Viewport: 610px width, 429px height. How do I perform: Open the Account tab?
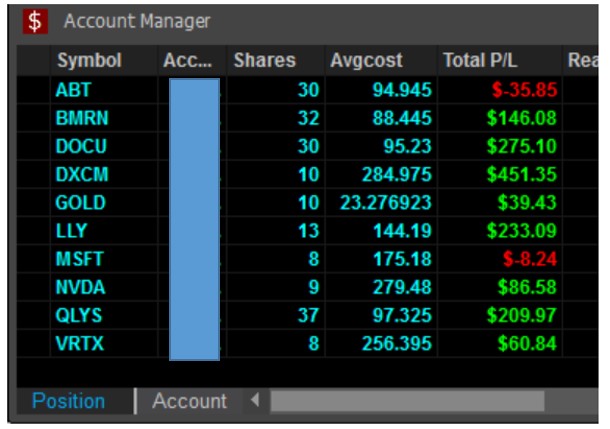[x=189, y=401]
